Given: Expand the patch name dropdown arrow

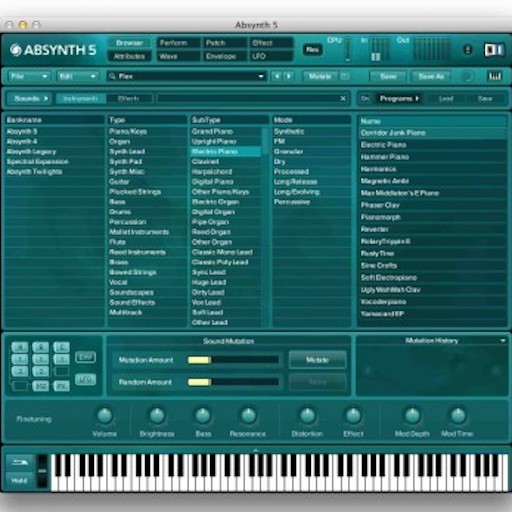Looking at the screenshot, I should point(261,76).
